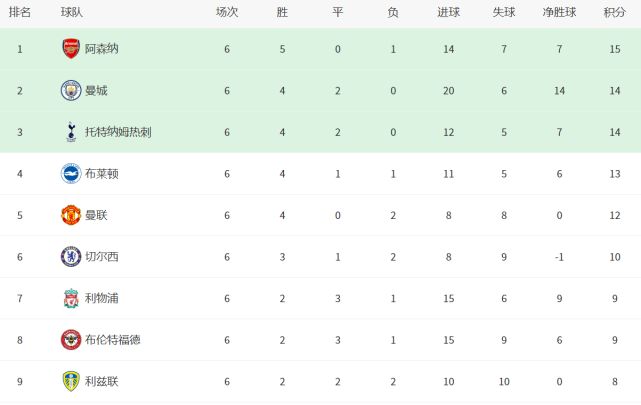The height and width of the screenshot is (405, 641).
Task: Select the 进球 column header
Action: pyautogui.click(x=448, y=12)
